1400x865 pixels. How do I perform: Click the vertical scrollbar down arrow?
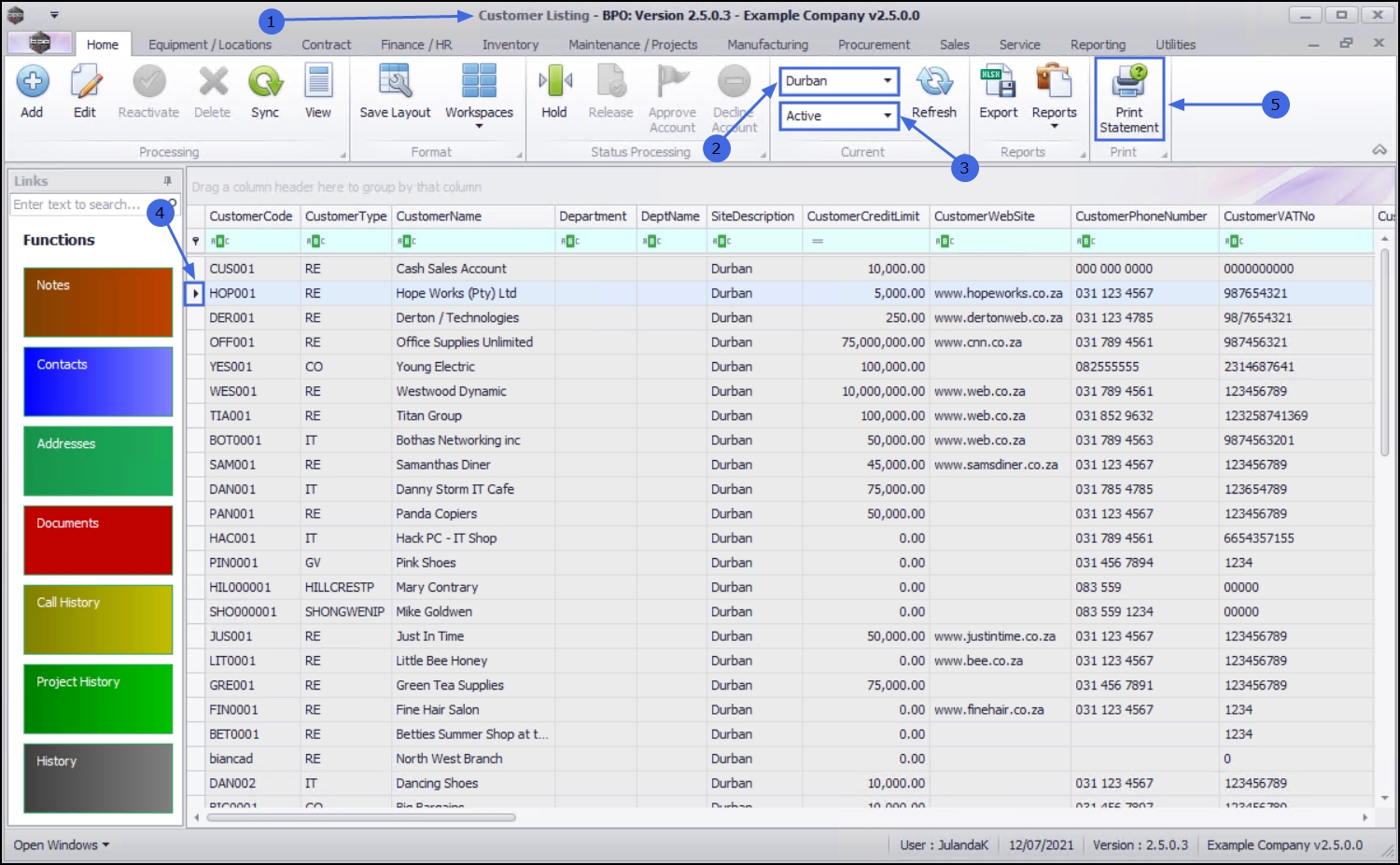(1384, 799)
